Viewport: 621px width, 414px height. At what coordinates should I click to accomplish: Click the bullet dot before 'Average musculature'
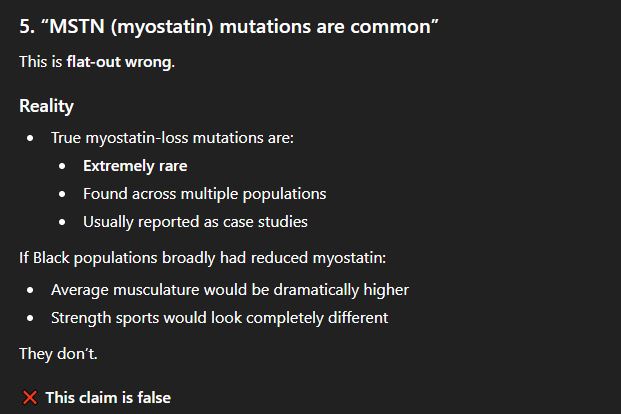31,290
